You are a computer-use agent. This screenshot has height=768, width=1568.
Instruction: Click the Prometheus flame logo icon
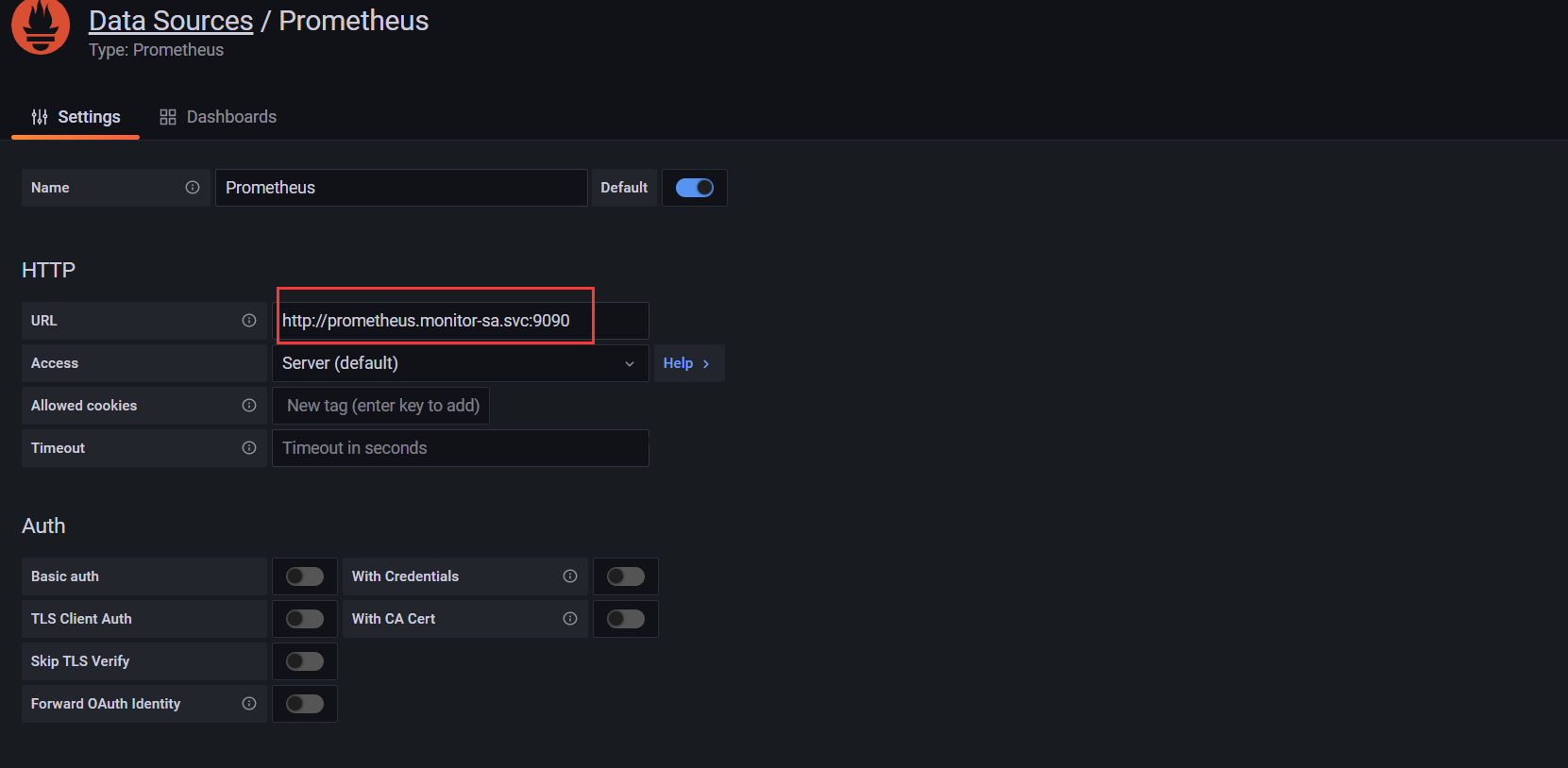click(x=41, y=25)
